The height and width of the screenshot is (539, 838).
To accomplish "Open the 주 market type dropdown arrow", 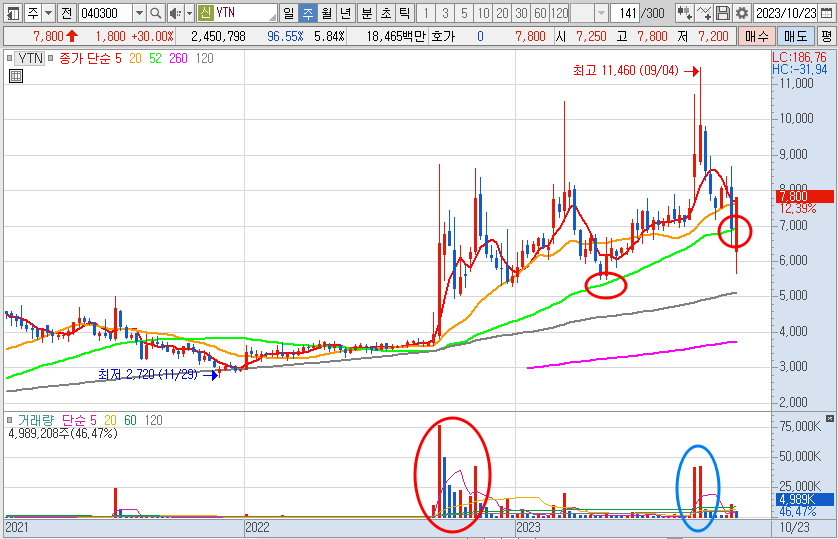I will point(49,12).
